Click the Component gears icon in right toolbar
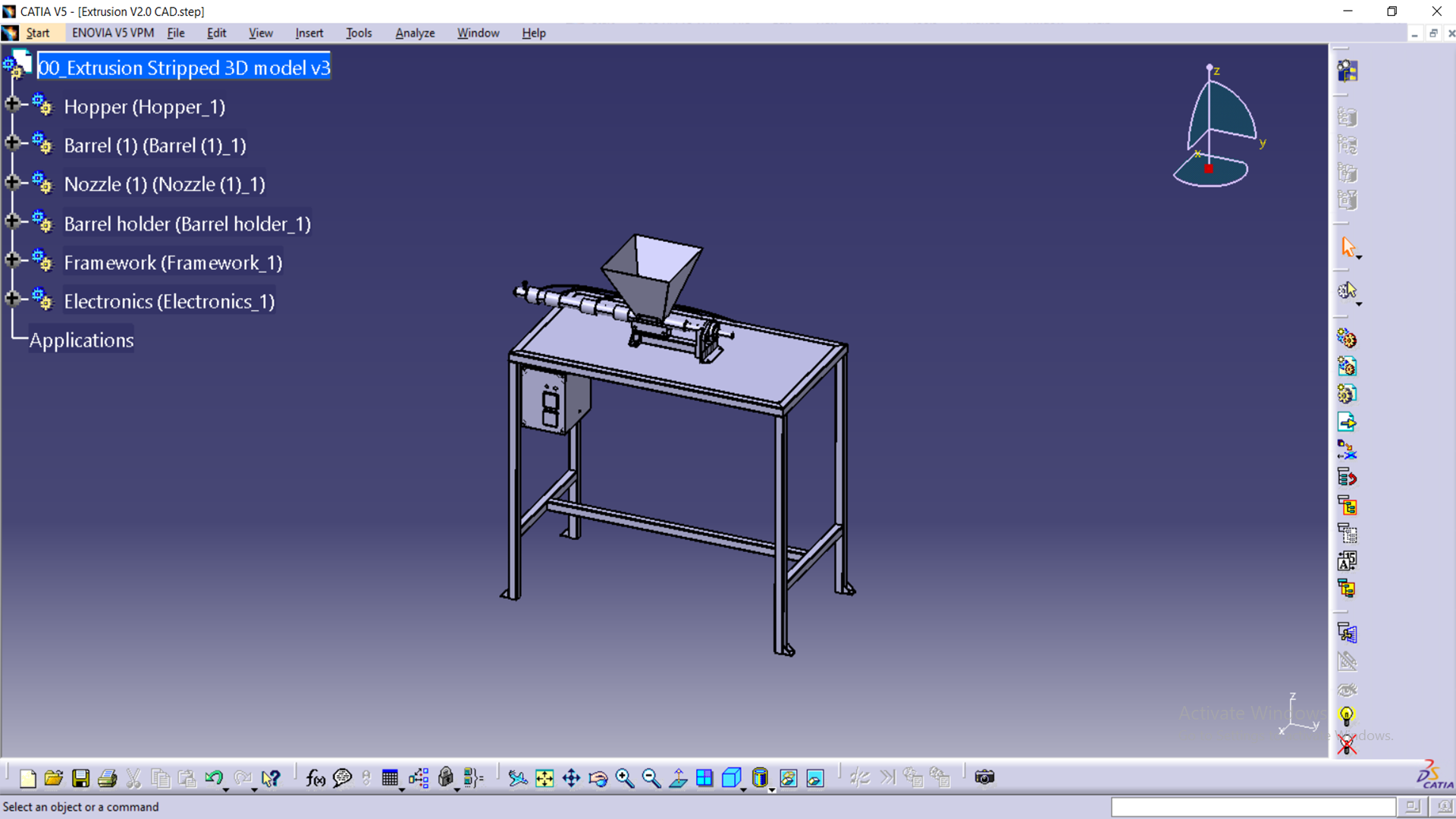 pyautogui.click(x=1347, y=338)
